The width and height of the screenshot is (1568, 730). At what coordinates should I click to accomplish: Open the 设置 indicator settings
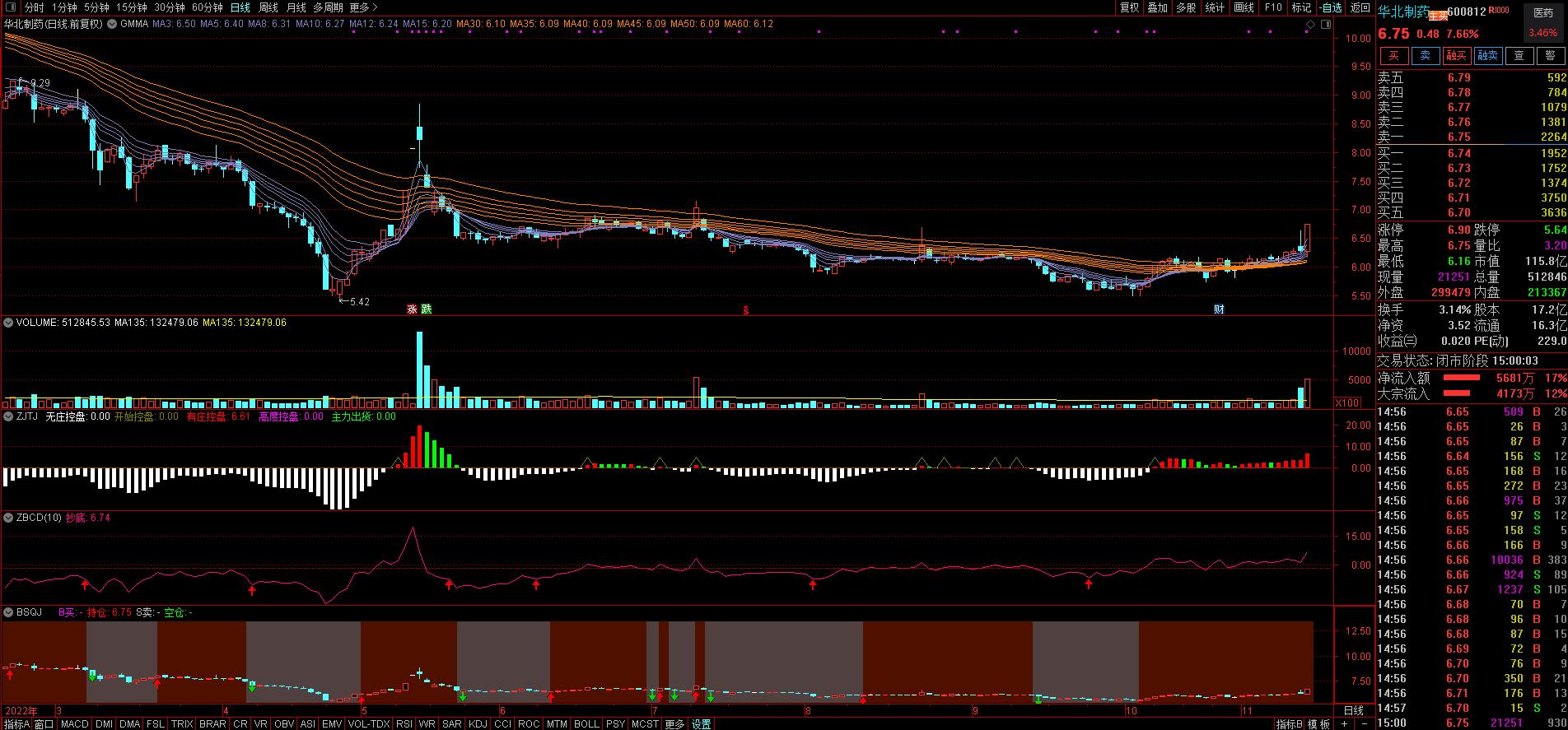pyautogui.click(x=701, y=724)
